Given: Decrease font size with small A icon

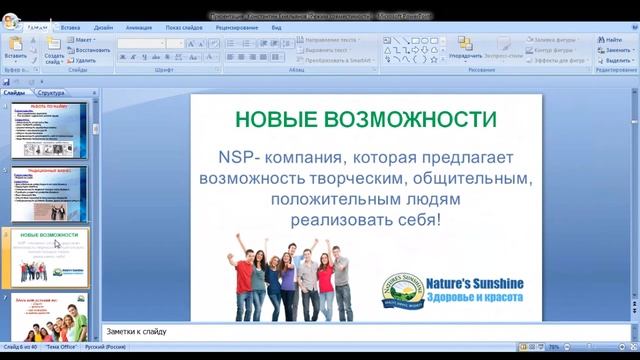Looking at the screenshot, I should (201, 44).
